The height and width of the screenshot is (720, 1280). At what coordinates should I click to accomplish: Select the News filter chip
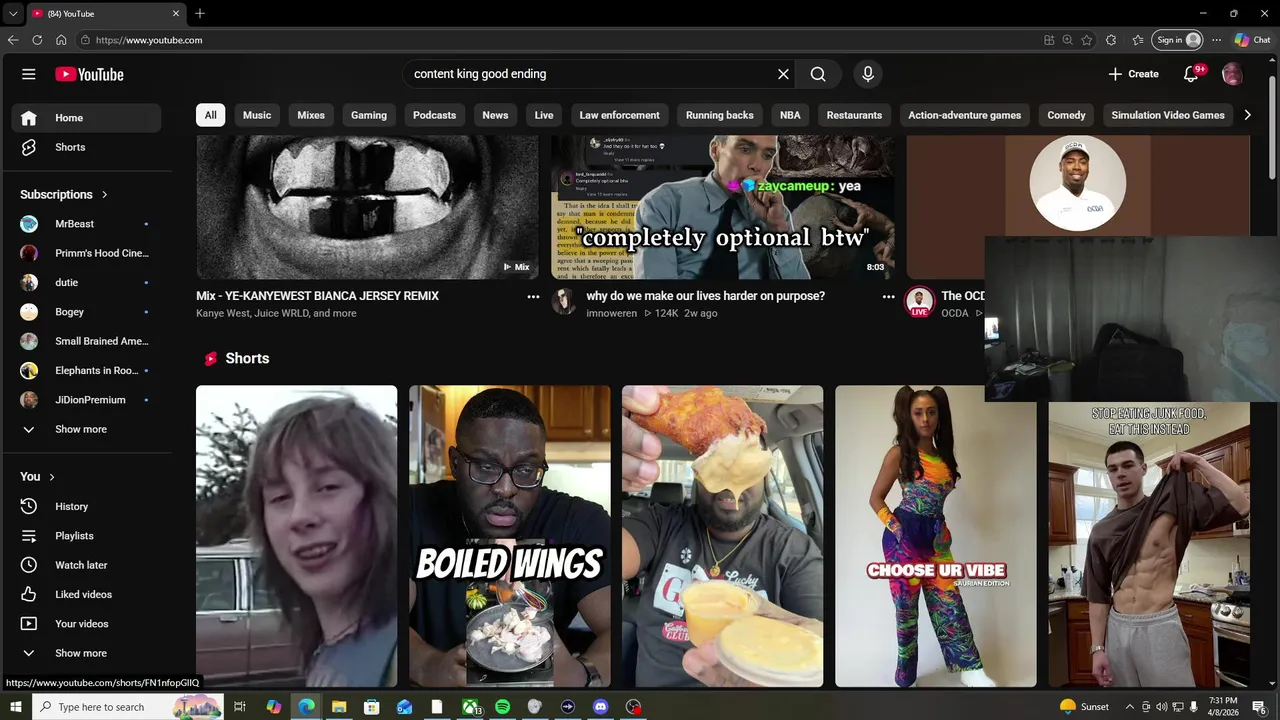pos(495,115)
